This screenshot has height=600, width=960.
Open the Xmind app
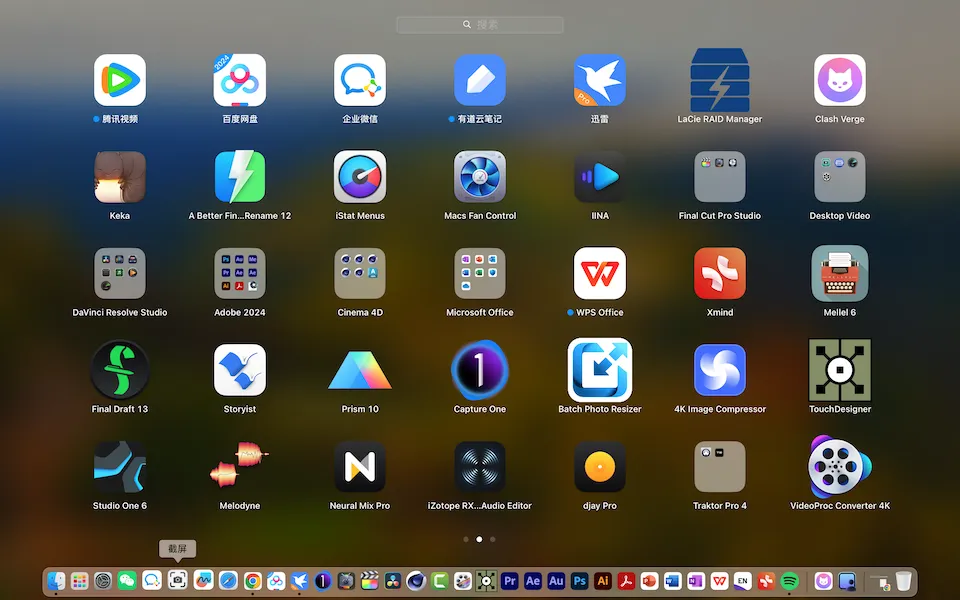[720, 274]
